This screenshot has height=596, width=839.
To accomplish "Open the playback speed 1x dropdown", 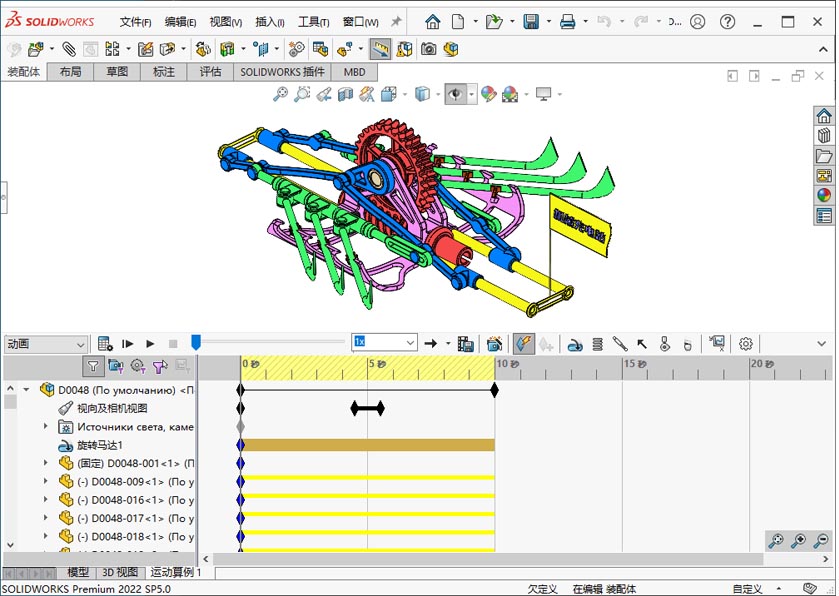I will 409,343.
